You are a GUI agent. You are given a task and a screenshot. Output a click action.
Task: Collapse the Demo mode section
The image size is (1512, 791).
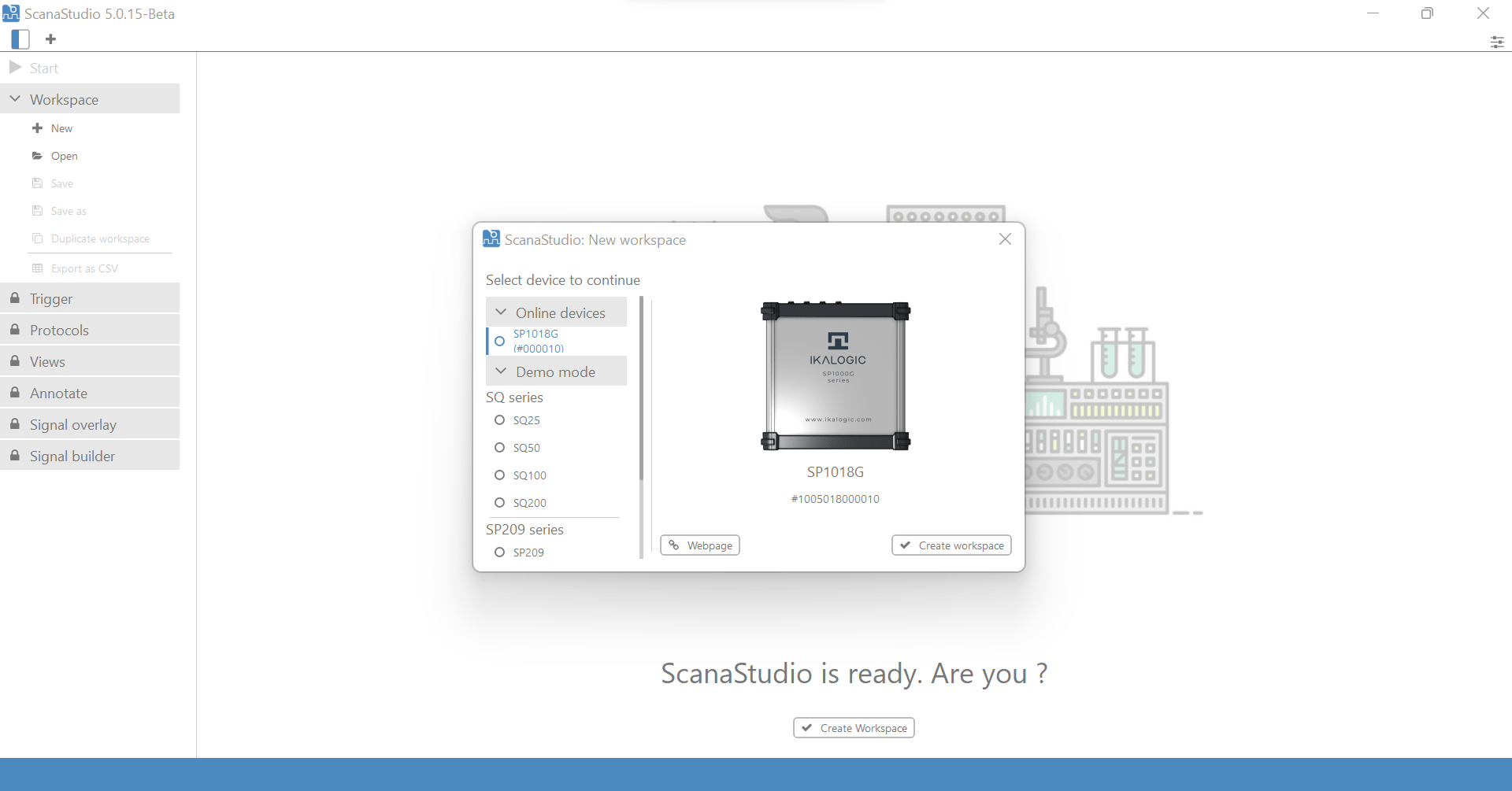tap(501, 371)
